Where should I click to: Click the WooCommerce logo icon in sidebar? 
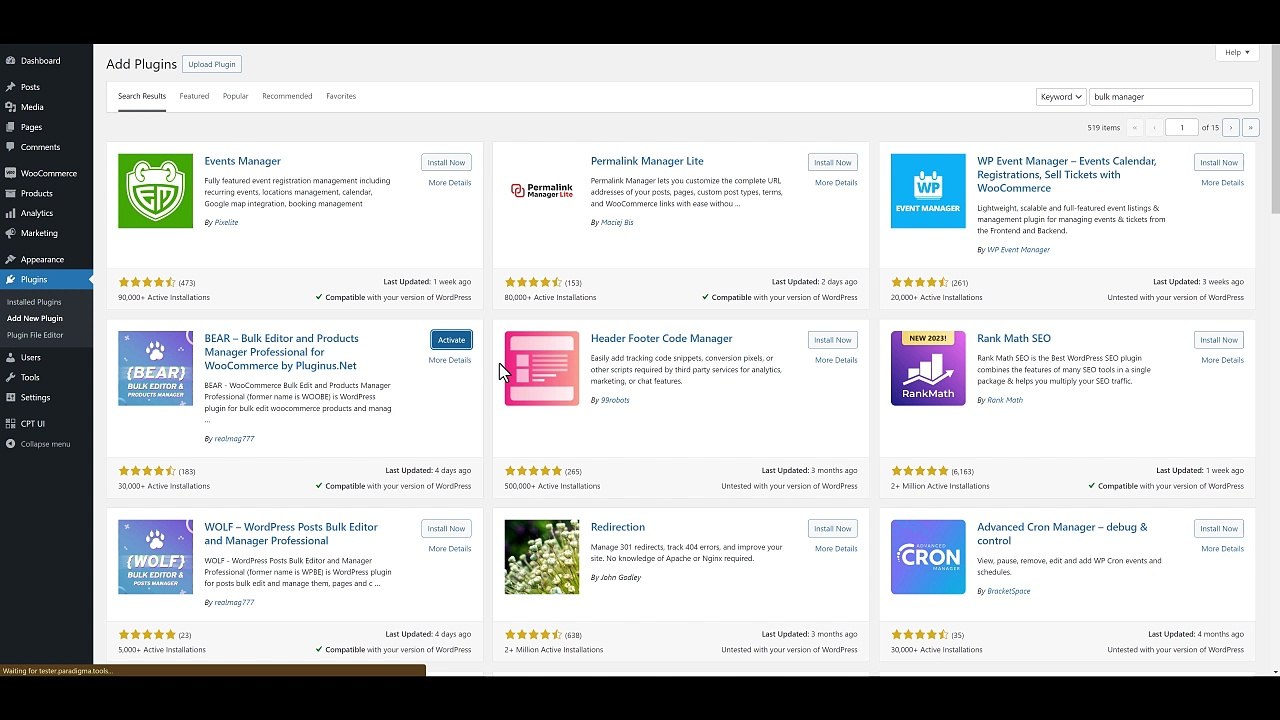pyautogui.click(x=11, y=173)
